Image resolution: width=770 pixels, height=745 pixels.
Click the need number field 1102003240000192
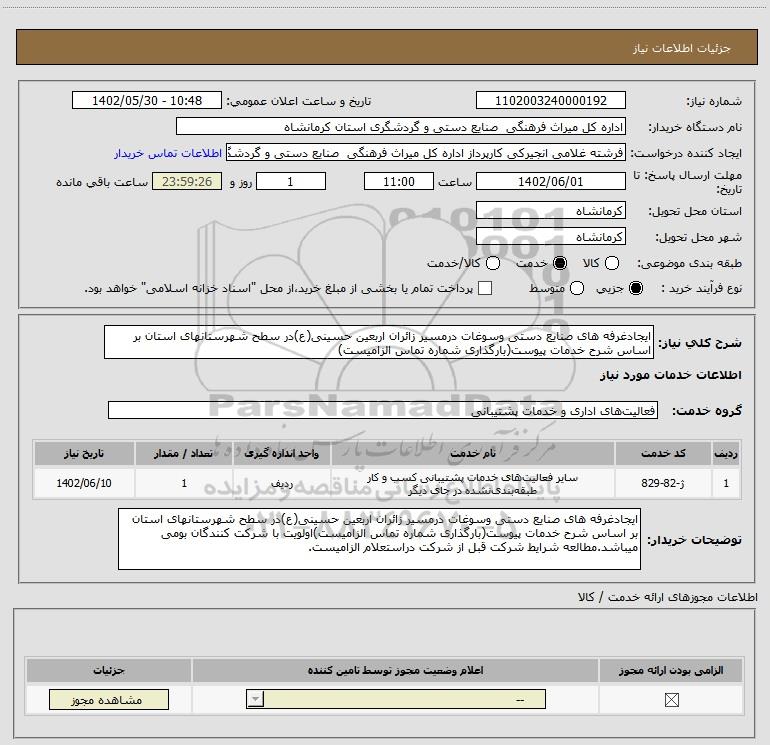(x=550, y=100)
